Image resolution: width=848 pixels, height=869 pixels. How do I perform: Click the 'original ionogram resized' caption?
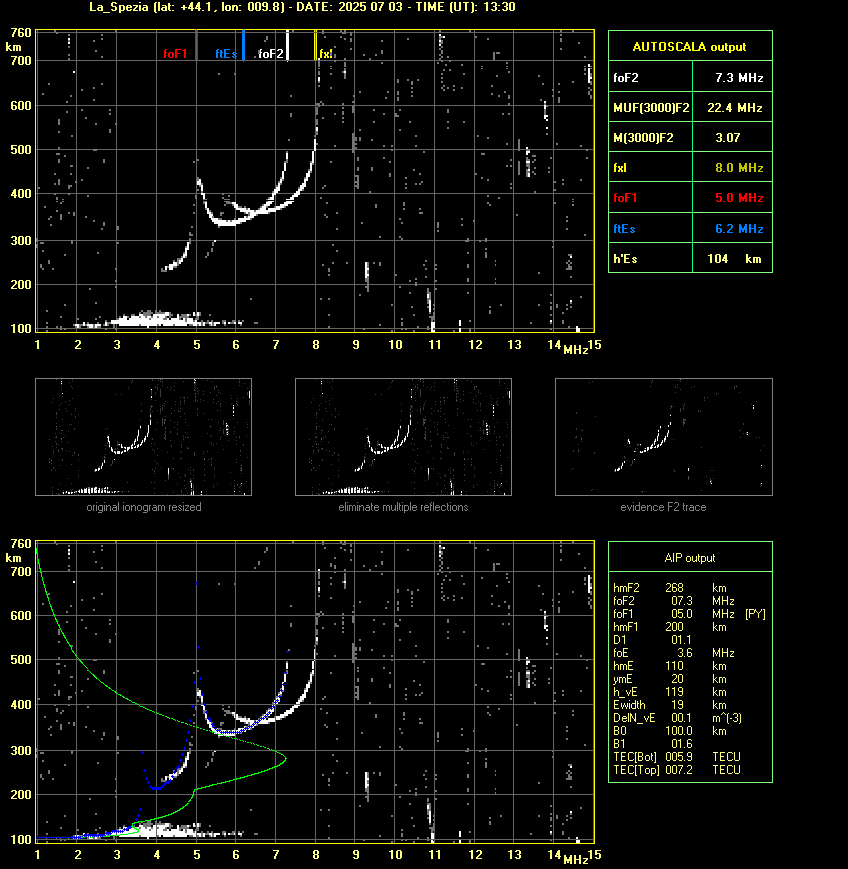click(x=144, y=507)
